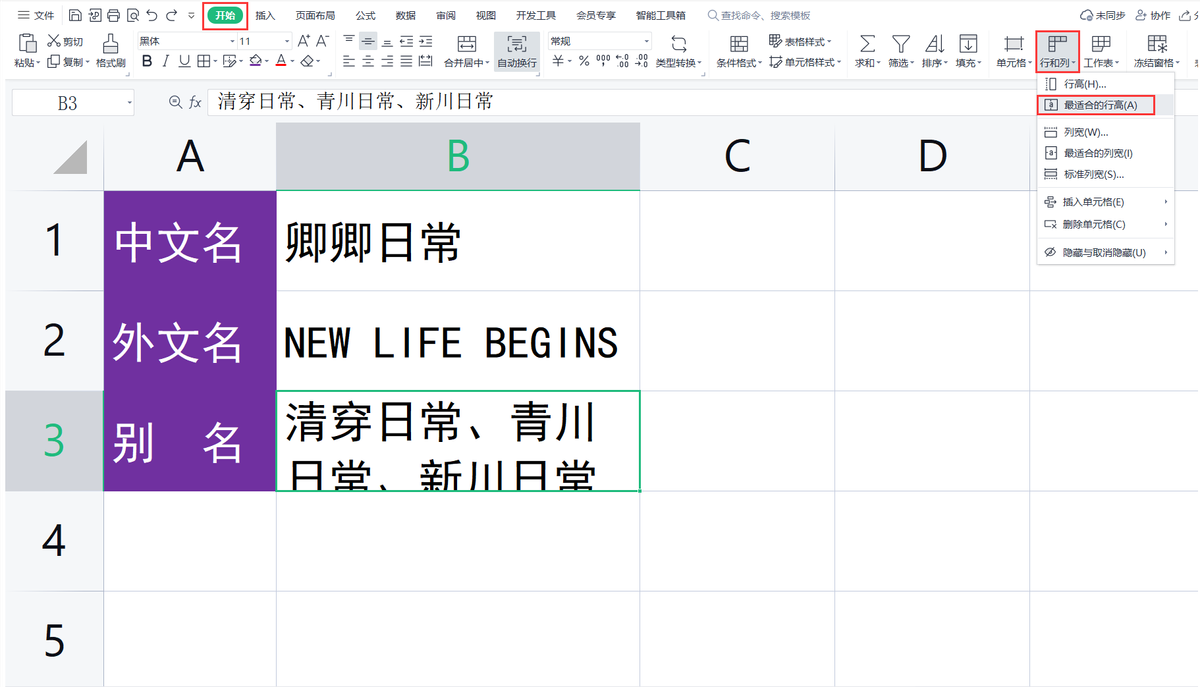Align text left icon
1200x687 pixels.
[349, 61]
